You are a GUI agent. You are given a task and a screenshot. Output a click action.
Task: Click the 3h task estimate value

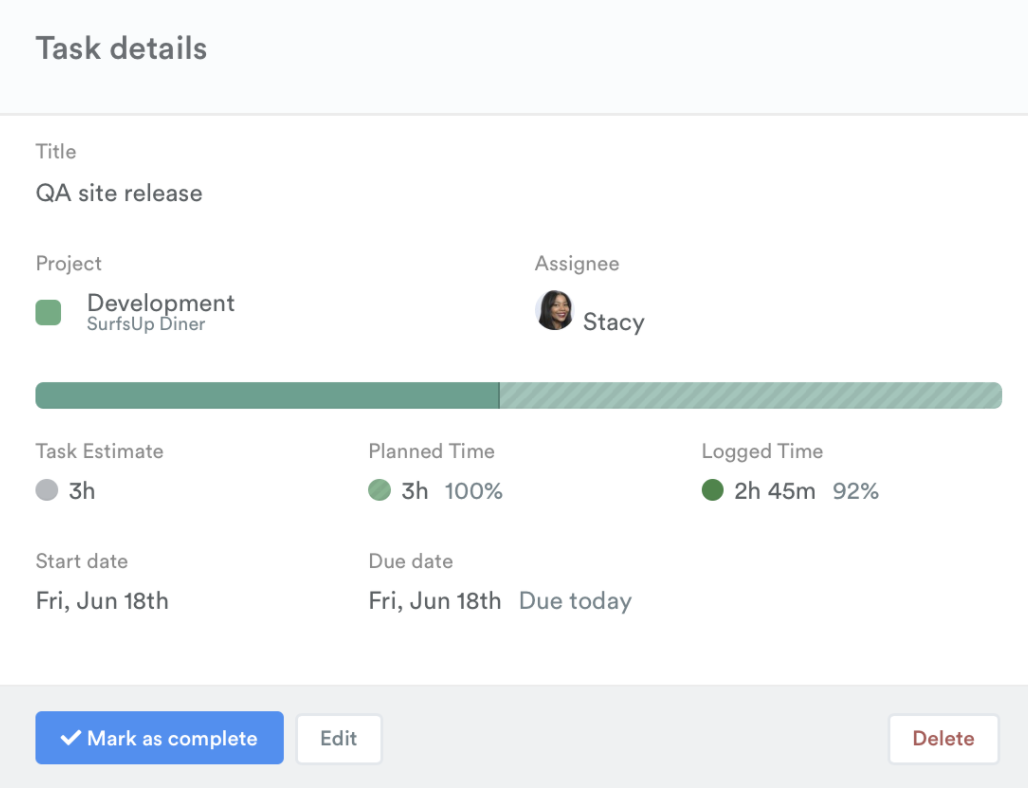(x=82, y=491)
